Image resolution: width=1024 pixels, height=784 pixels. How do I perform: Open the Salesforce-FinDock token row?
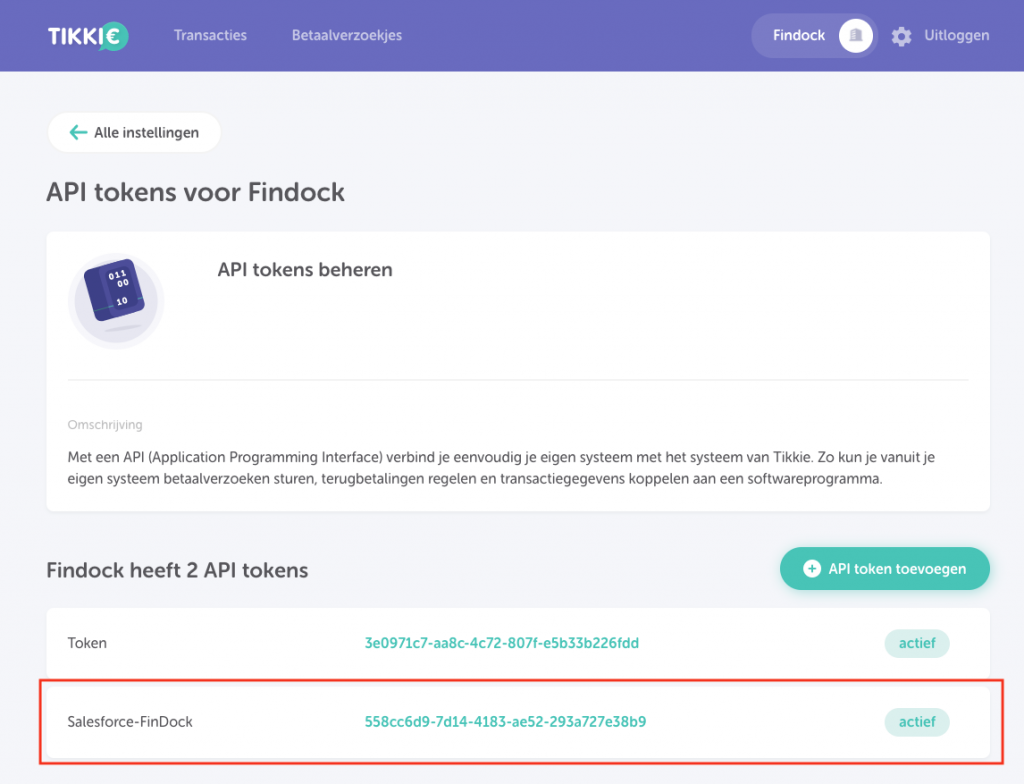pyautogui.click(x=130, y=721)
